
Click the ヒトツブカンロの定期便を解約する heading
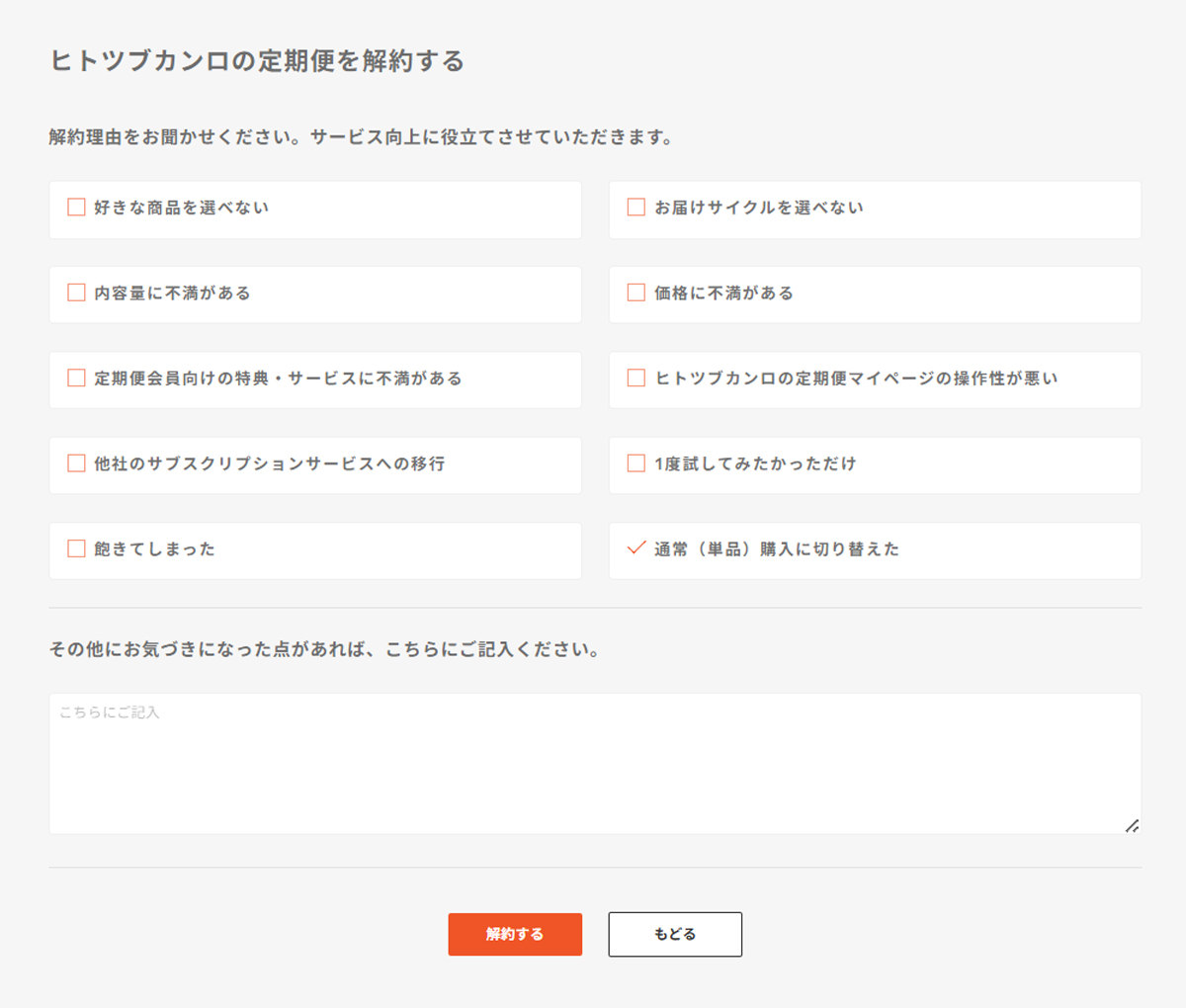[x=257, y=61]
